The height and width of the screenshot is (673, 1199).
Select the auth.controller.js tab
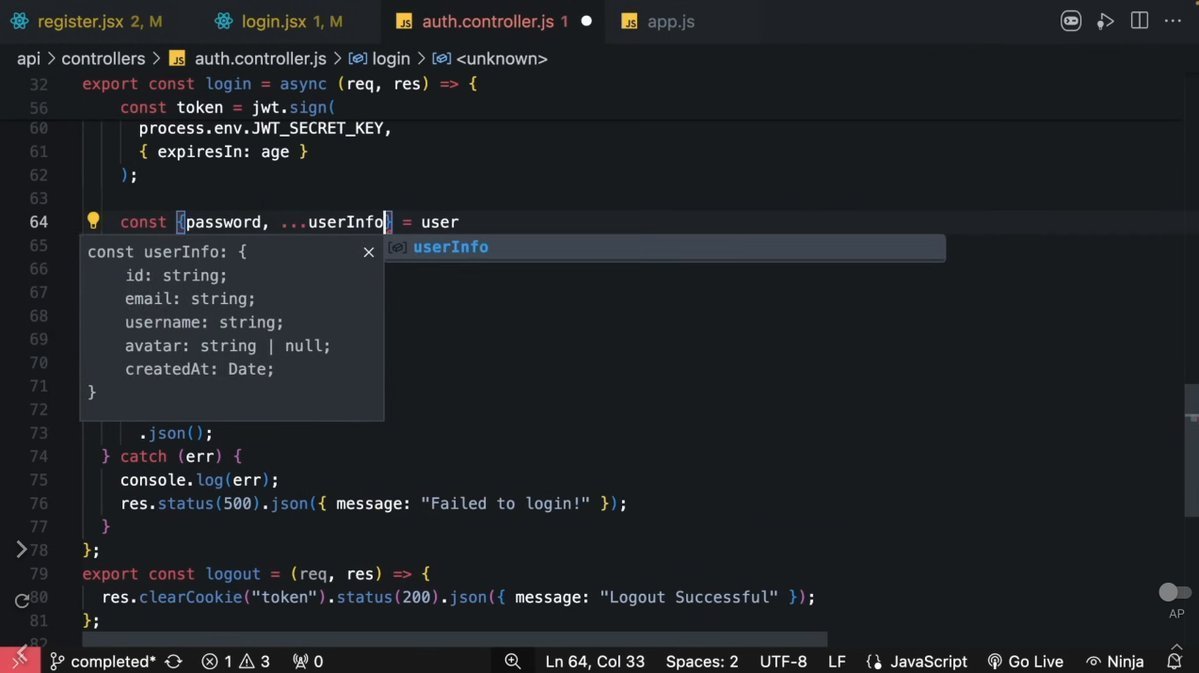[495, 21]
